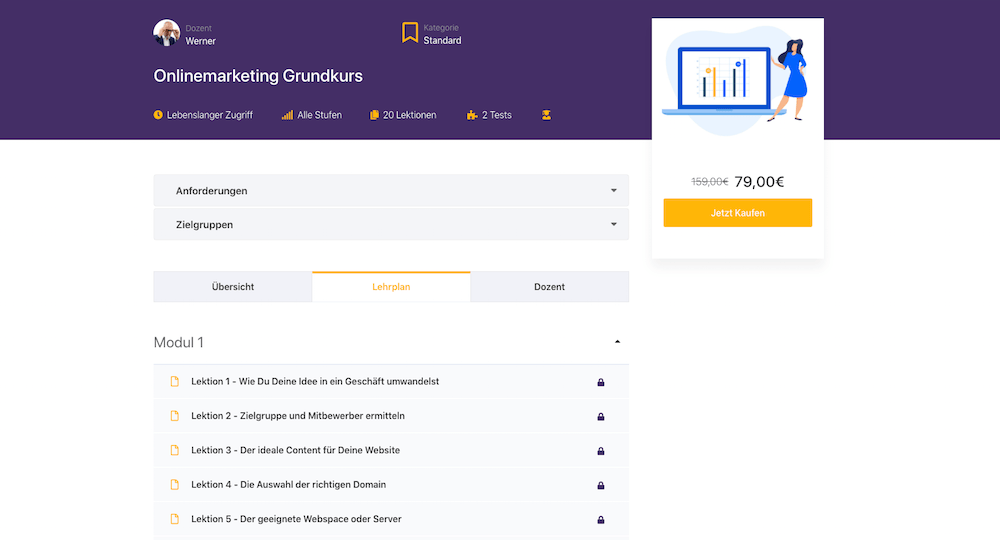Click the bar-chart icon beside Alle Stufen
This screenshot has height=540, width=1000.
pyautogui.click(x=288, y=115)
